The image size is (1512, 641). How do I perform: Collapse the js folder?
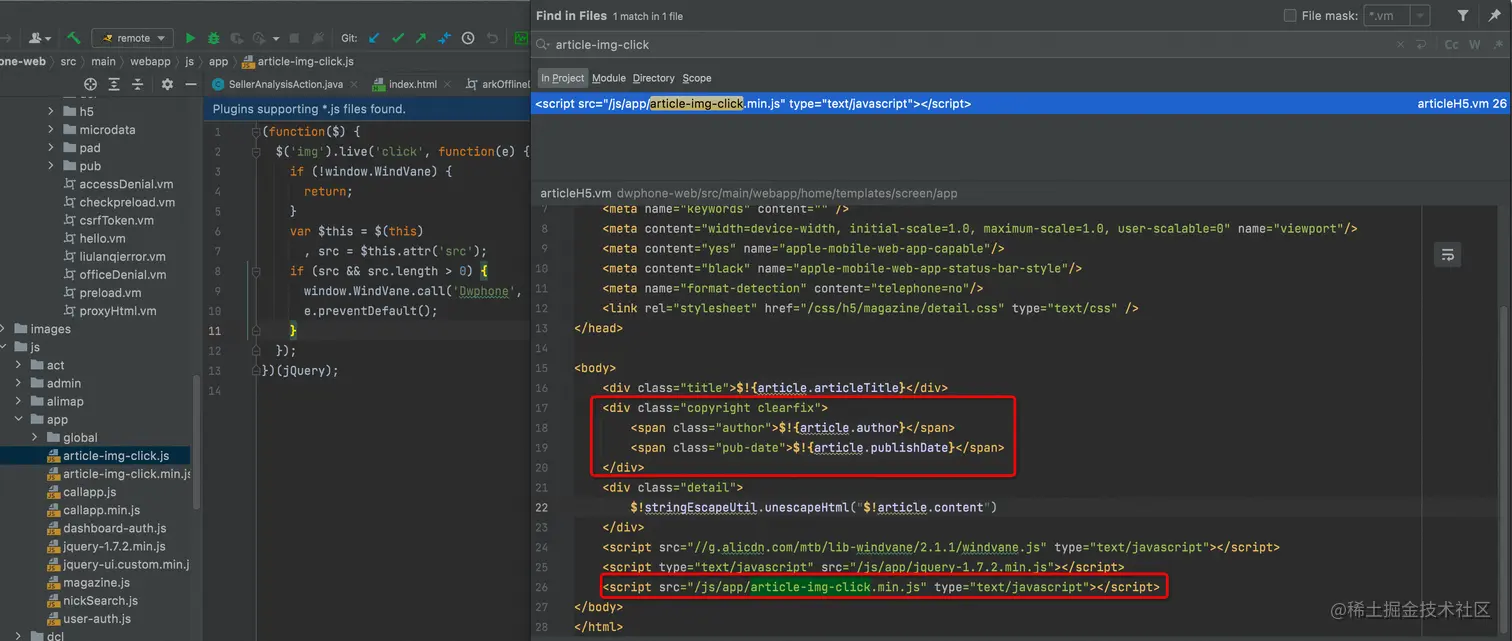(3, 347)
